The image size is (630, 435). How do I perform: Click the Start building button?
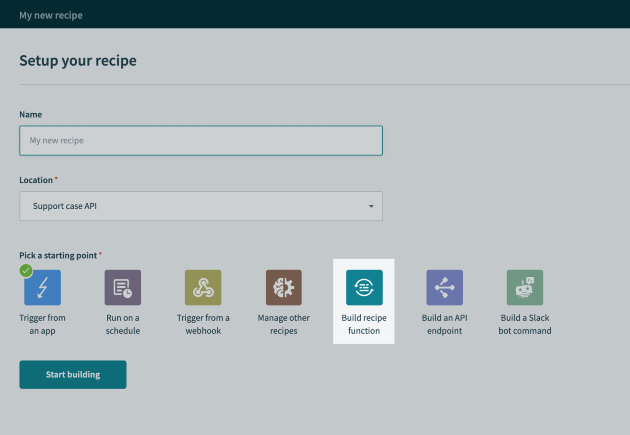(73, 374)
